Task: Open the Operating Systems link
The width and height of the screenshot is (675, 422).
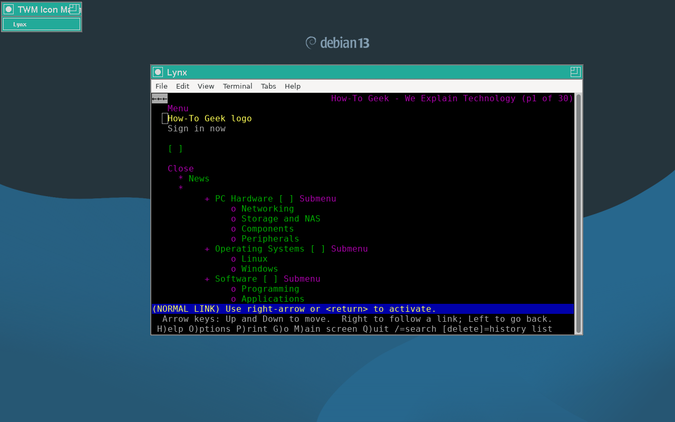Action: click(x=260, y=249)
